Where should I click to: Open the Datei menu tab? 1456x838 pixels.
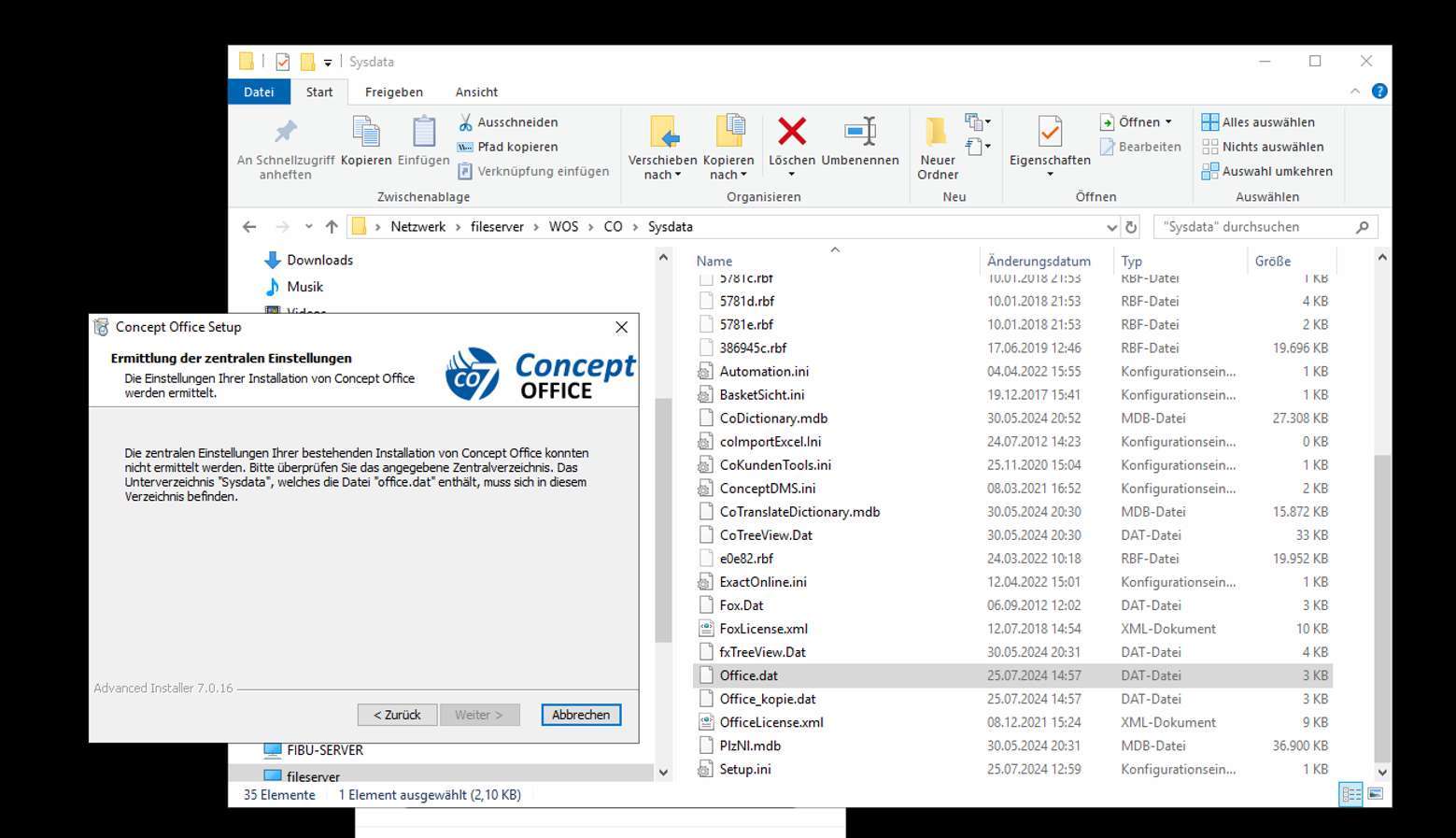[x=259, y=92]
